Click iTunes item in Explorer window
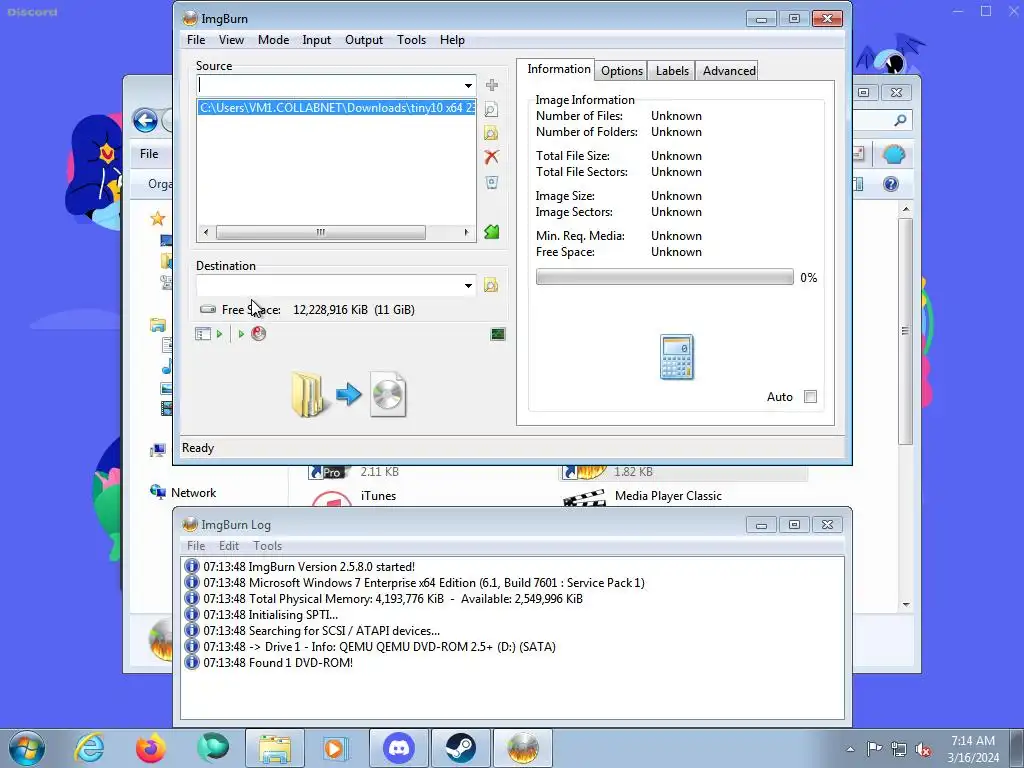Viewport: 1024px width, 768px height. [378, 496]
